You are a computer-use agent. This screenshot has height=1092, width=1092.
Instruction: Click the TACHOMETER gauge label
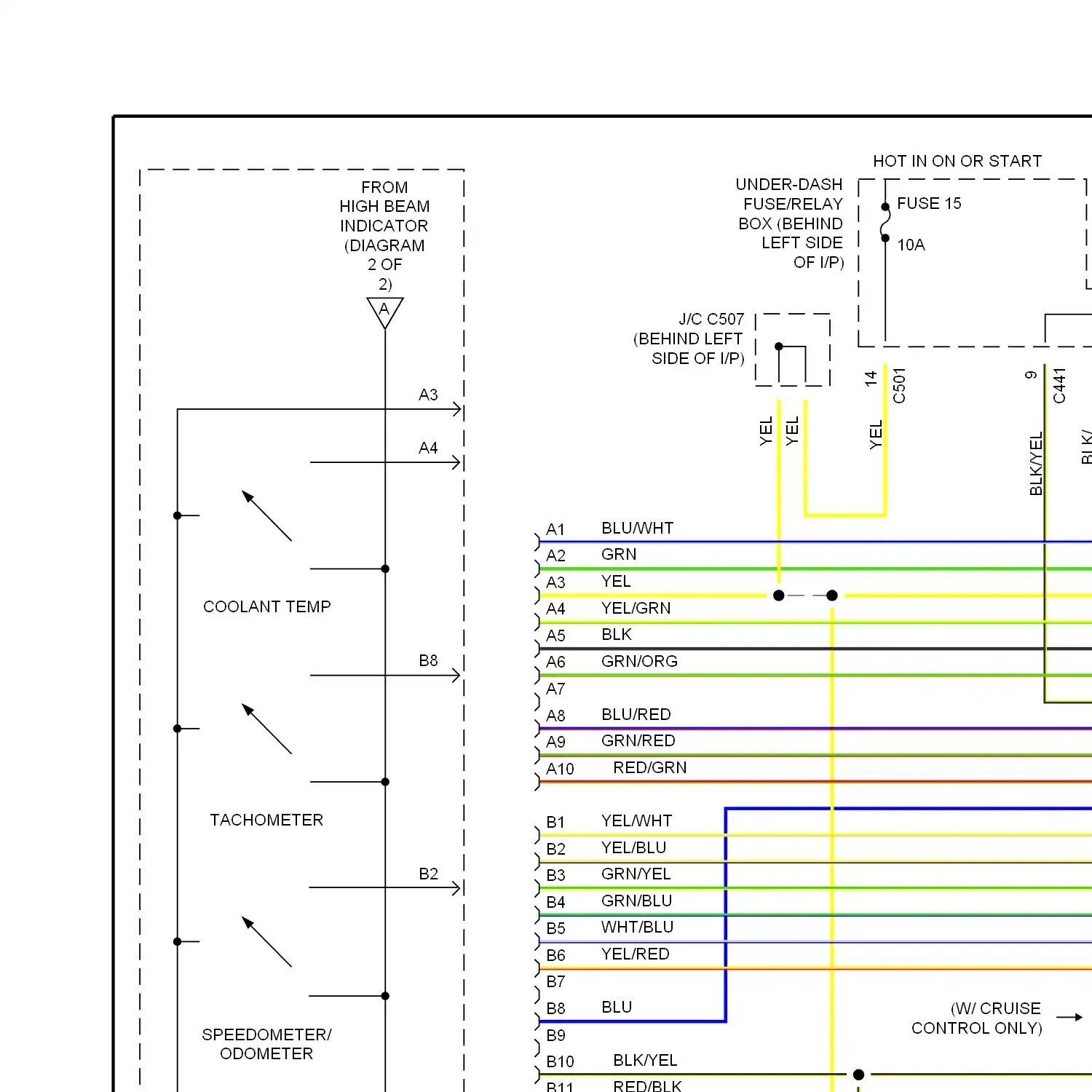[x=266, y=820]
